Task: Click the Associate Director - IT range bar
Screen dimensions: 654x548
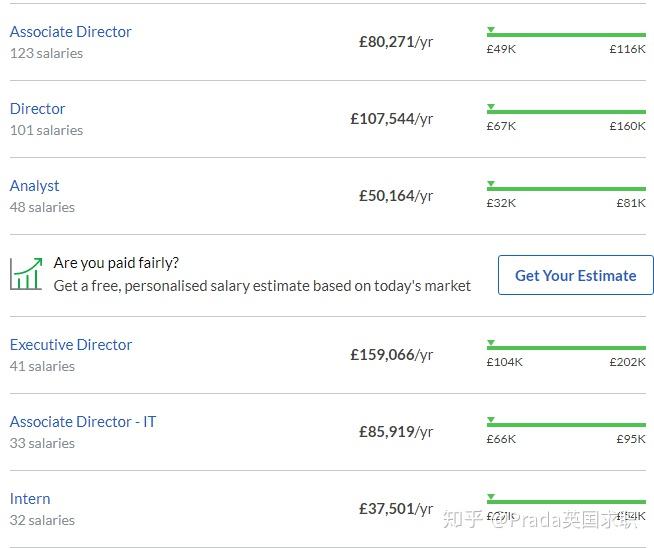Action: 566,425
